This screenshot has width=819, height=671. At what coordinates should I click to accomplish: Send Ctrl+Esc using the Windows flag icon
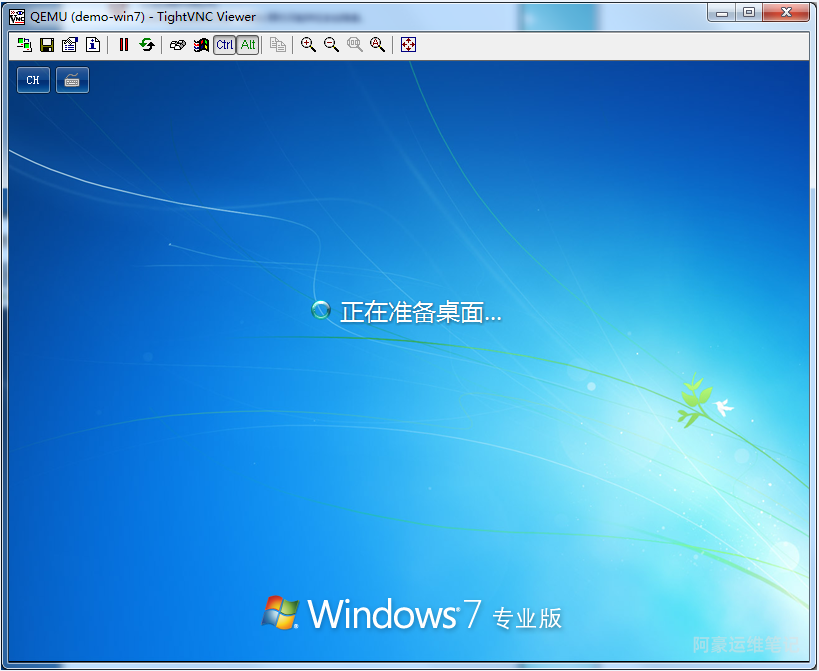click(201, 45)
